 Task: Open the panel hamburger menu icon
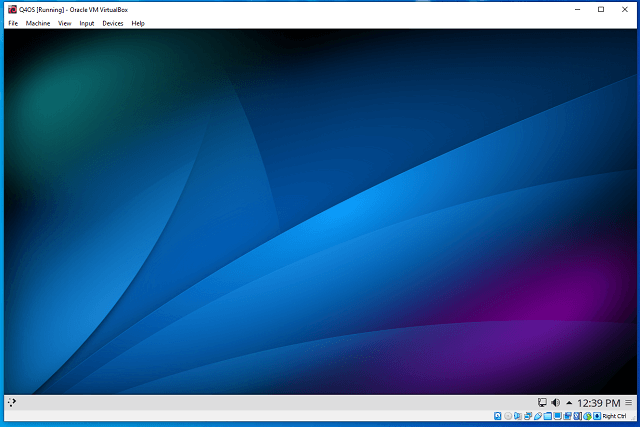click(x=629, y=402)
